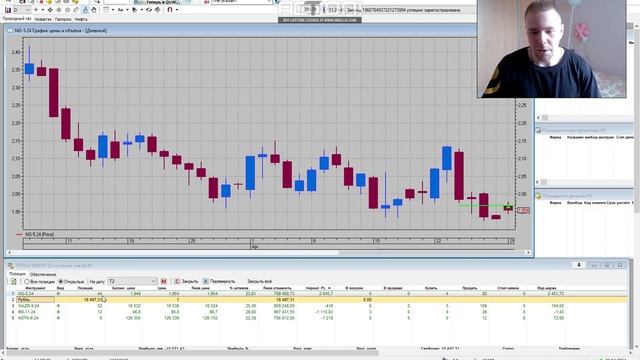The image size is (640, 360).
Task: Open the chart type icon in toolbar
Action: click(8, 10)
